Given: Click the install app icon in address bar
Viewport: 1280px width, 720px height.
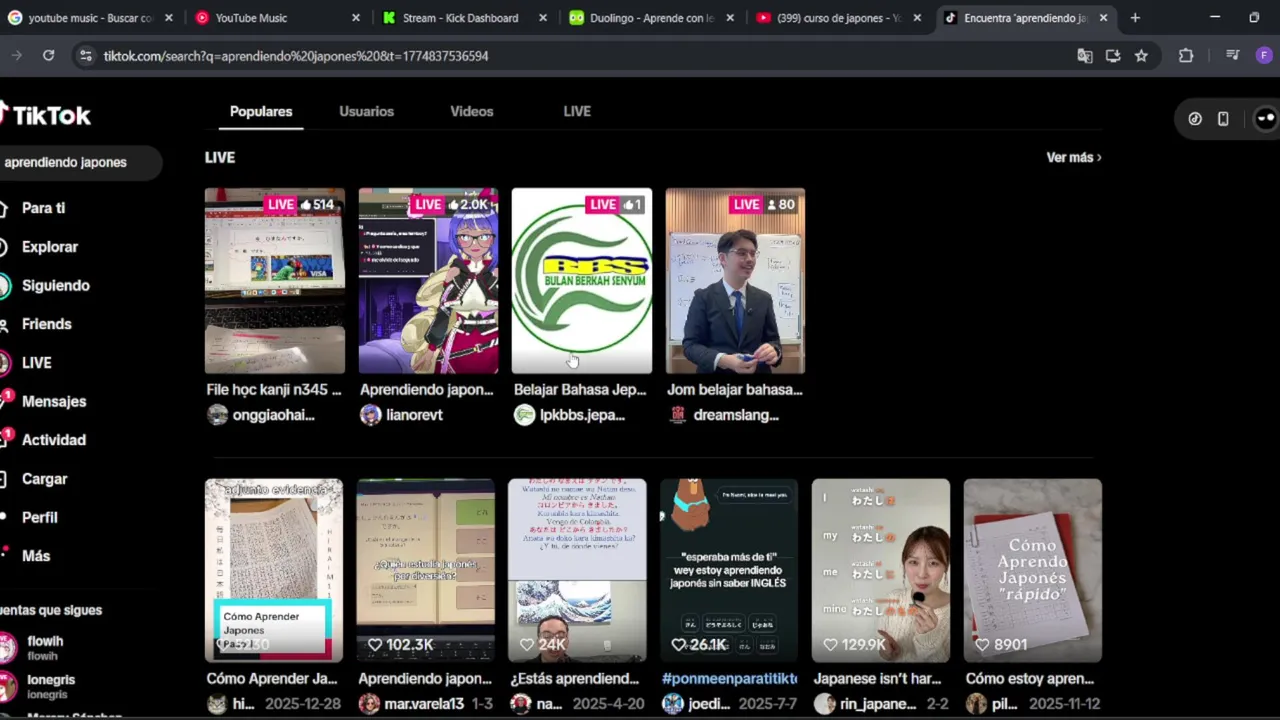Looking at the screenshot, I should point(1113,56).
